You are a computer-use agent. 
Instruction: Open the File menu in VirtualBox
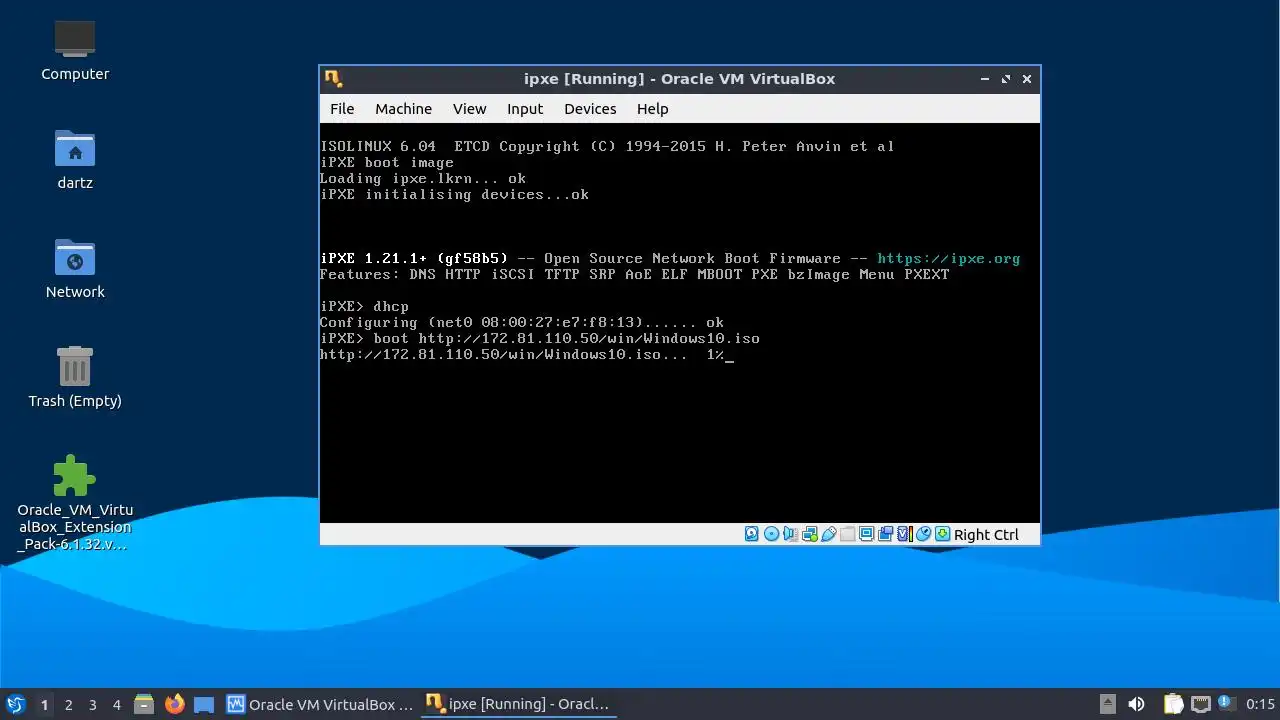pos(342,109)
